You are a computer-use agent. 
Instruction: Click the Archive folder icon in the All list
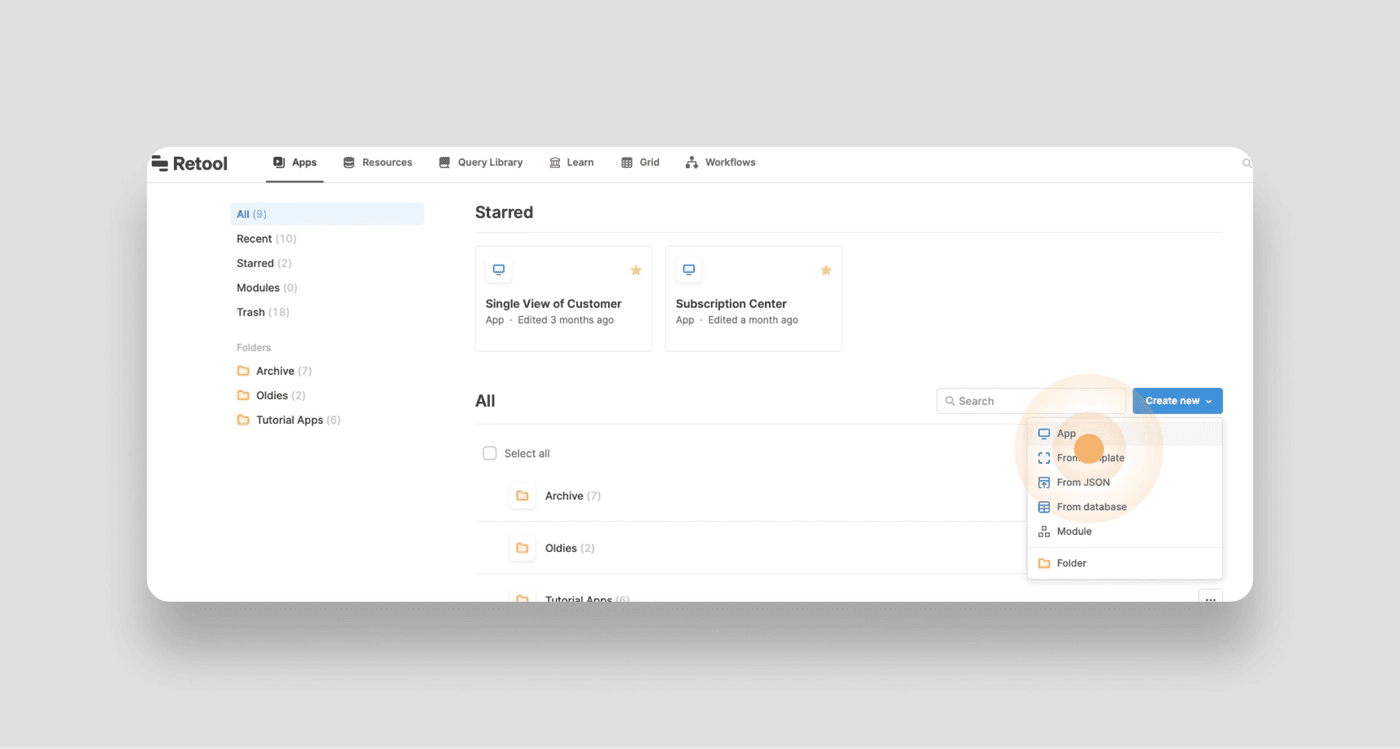[522, 496]
